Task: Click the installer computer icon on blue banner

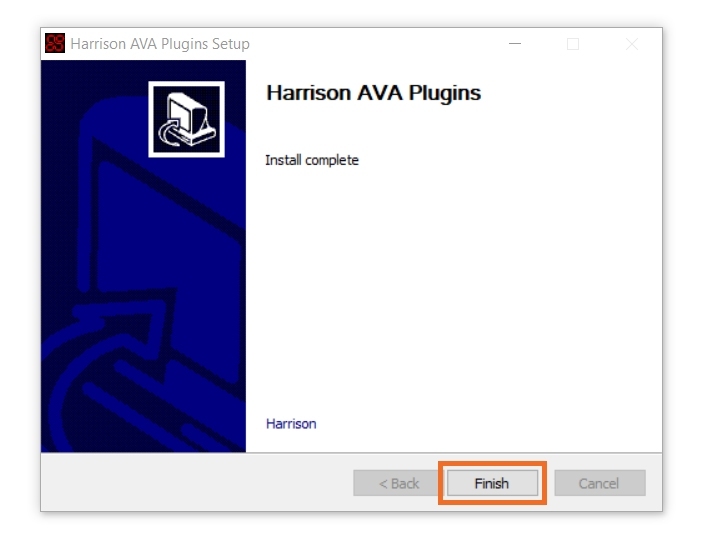Action: pyautogui.click(x=186, y=119)
